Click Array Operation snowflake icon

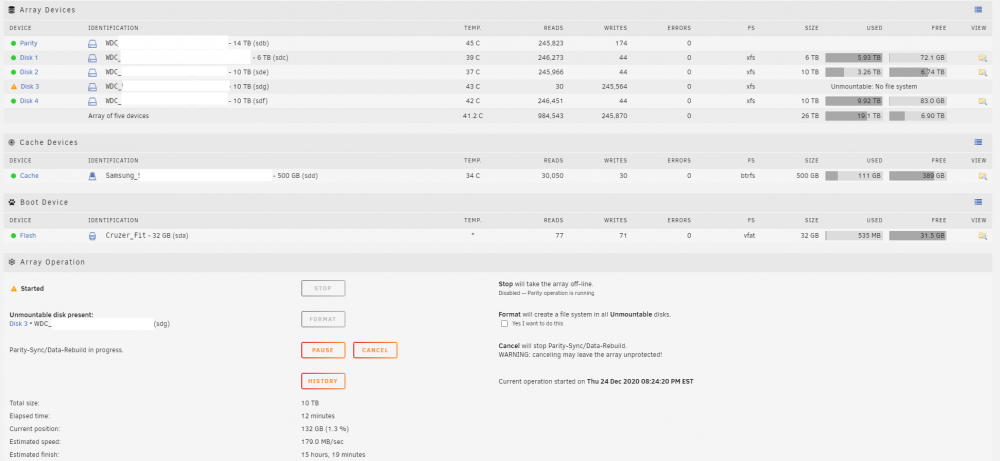pos(11,262)
